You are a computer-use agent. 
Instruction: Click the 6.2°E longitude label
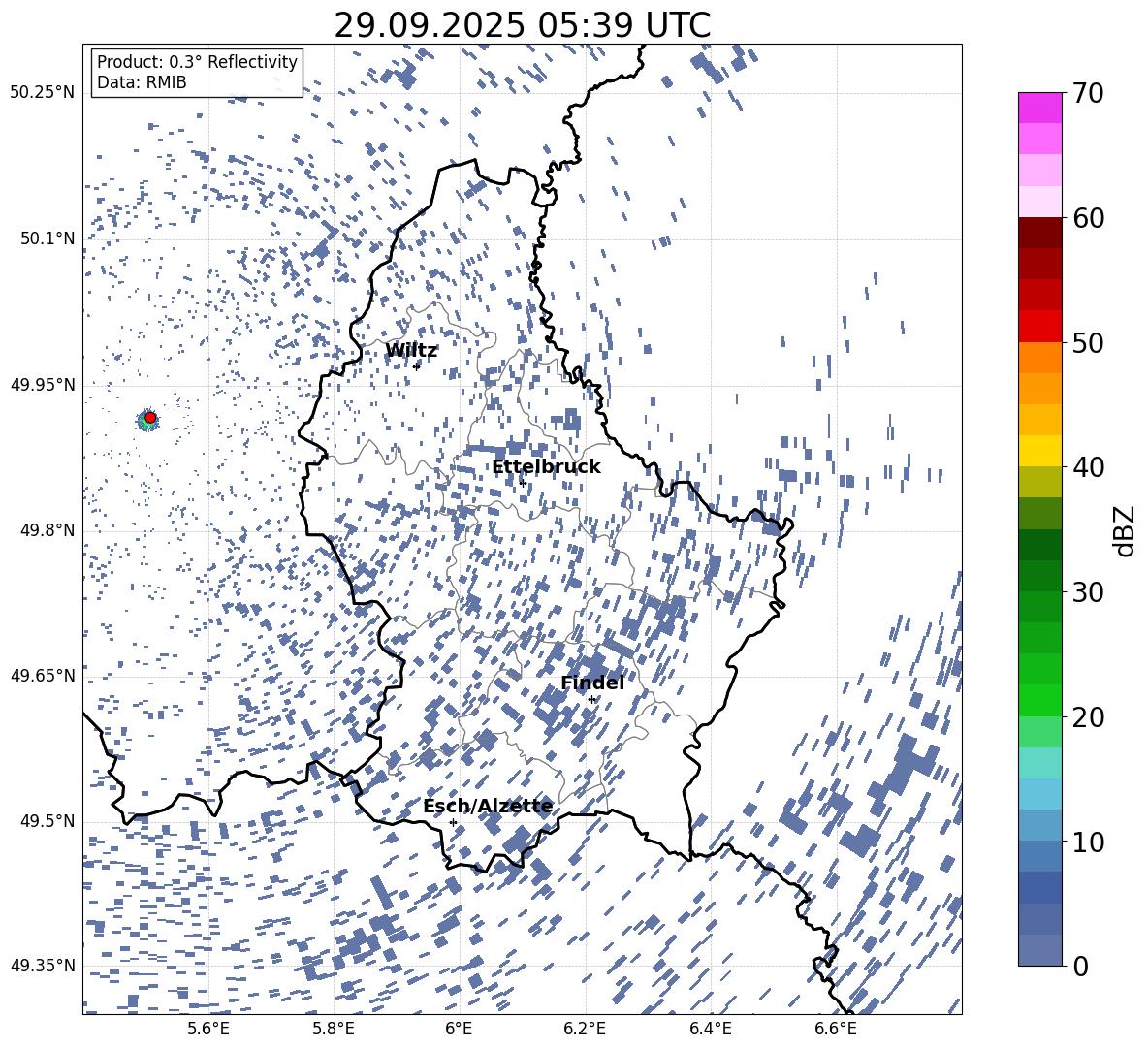pyautogui.click(x=585, y=1029)
